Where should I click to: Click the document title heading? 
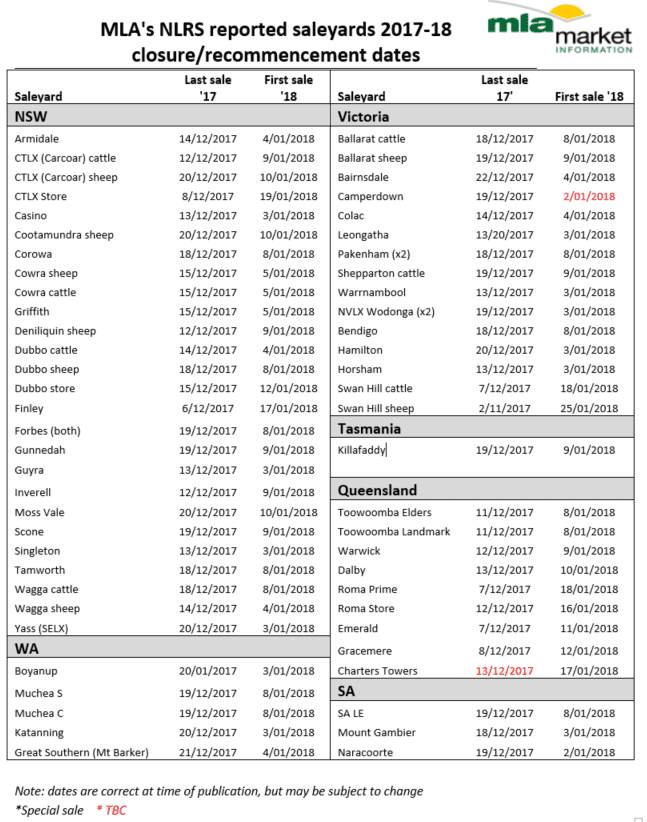coord(276,42)
